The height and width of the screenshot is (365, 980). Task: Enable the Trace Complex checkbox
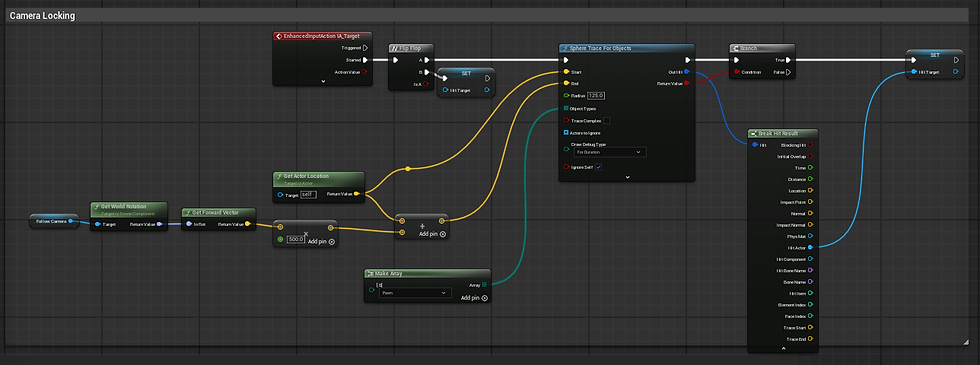point(607,121)
